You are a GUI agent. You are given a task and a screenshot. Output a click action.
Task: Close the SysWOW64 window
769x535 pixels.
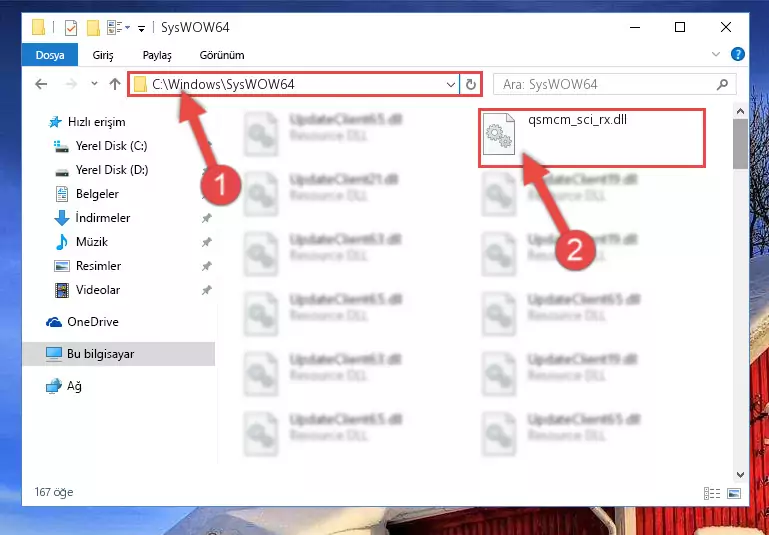tap(726, 27)
